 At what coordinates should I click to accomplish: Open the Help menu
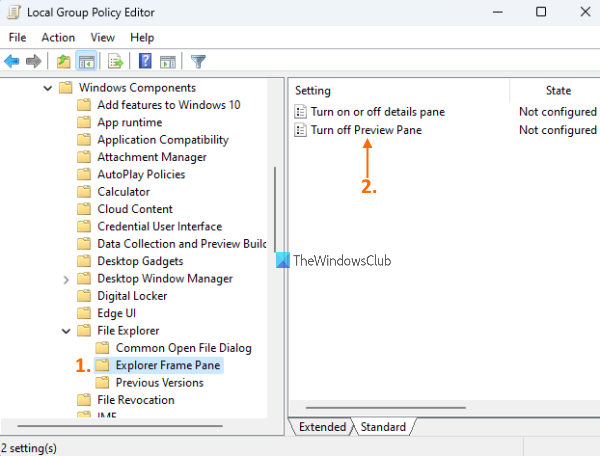pyautogui.click(x=142, y=37)
